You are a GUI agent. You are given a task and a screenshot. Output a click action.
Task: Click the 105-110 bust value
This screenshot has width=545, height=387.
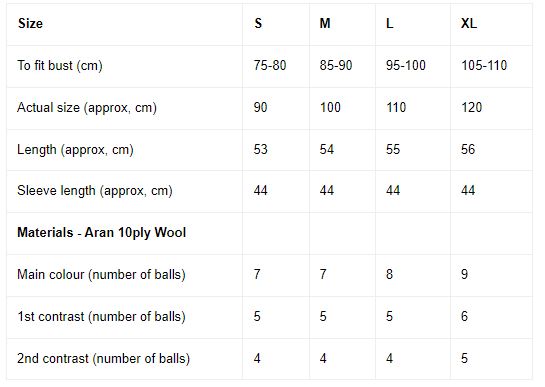pyautogui.click(x=484, y=65)
